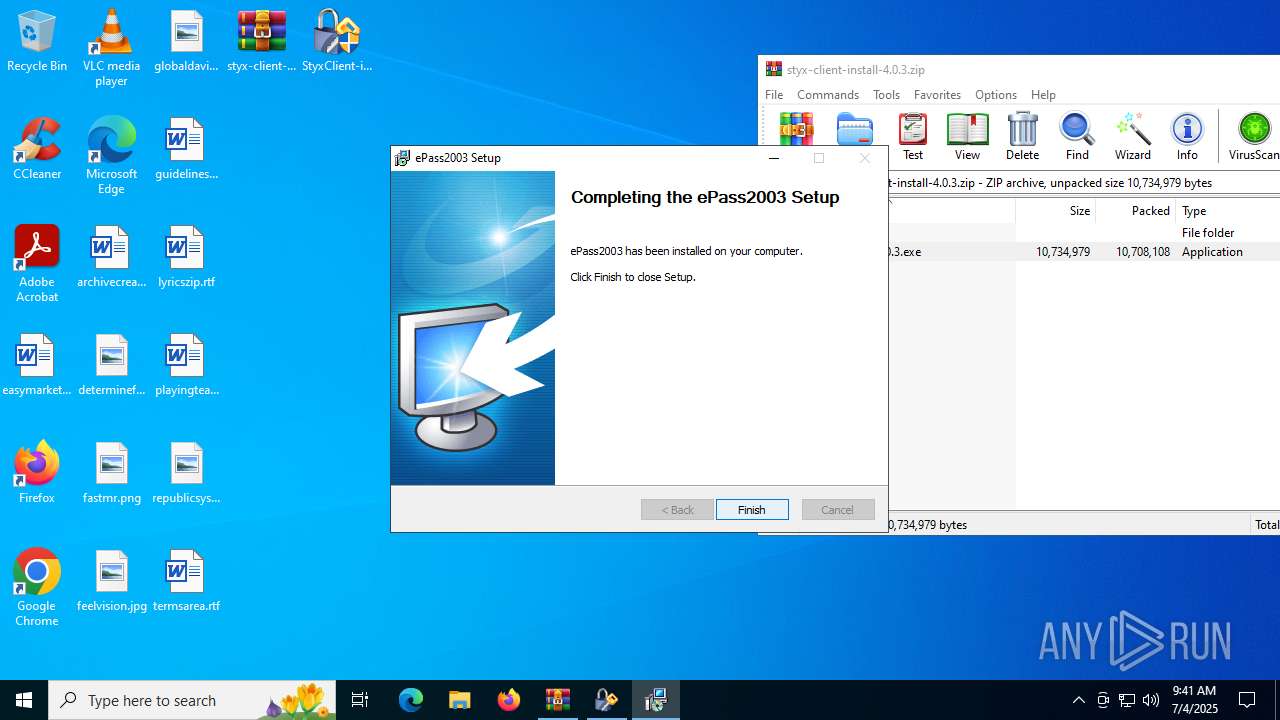
Task: Click WinRAR View toolbar icon
Action: [967, 137]
